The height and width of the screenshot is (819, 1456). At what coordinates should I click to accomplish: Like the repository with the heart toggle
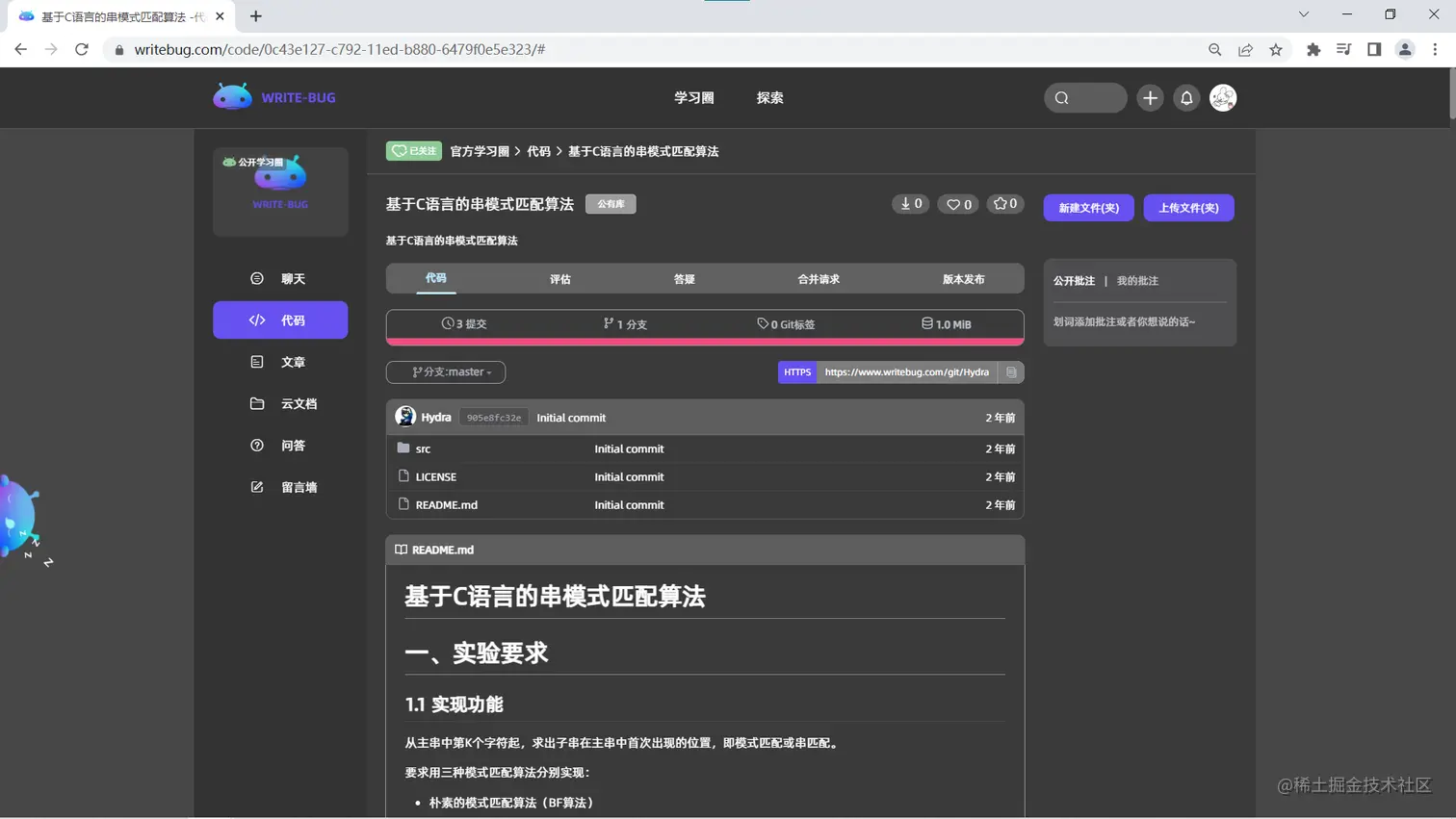click(x=958, y=203)
